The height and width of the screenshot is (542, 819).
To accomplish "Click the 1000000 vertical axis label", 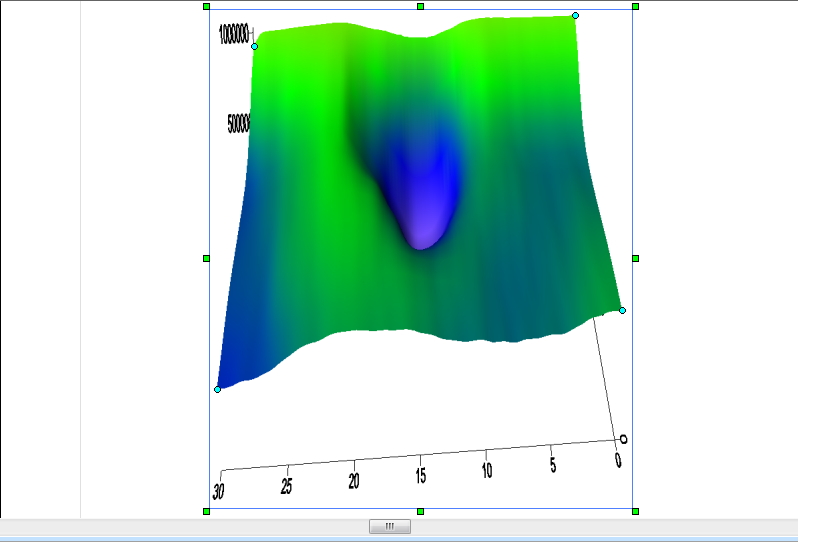I will 233,35.
